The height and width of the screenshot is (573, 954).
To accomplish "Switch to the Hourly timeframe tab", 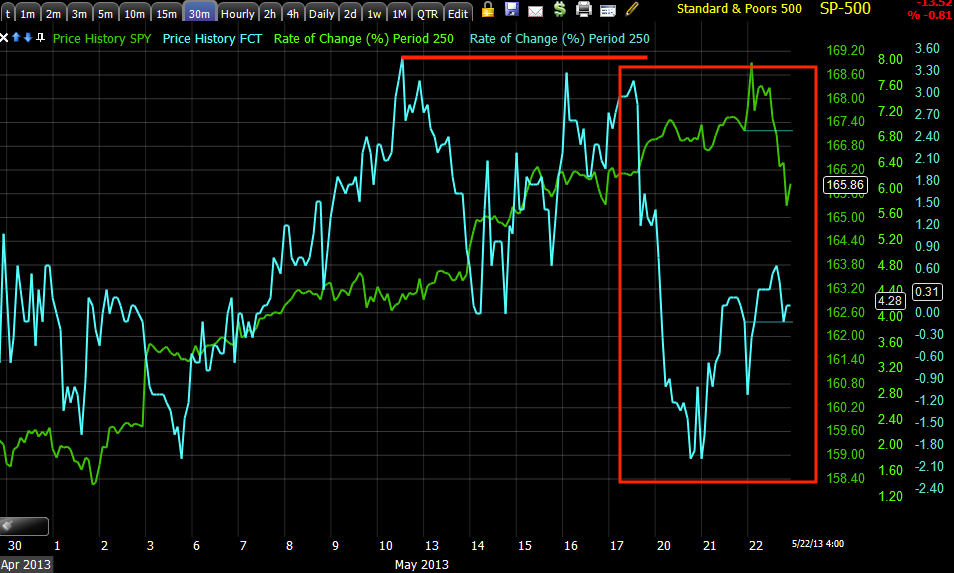I will (237, 13).
